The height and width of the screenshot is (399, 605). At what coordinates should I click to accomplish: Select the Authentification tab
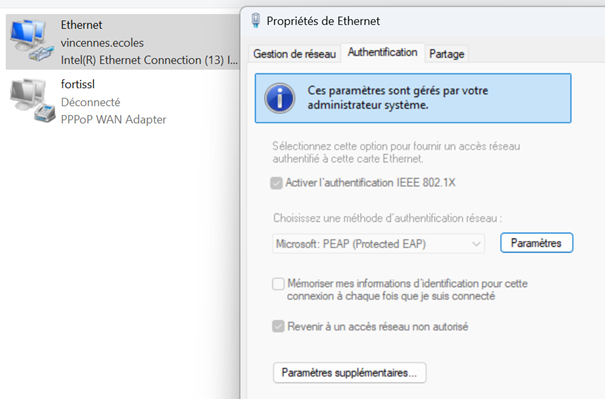(382, 52)
